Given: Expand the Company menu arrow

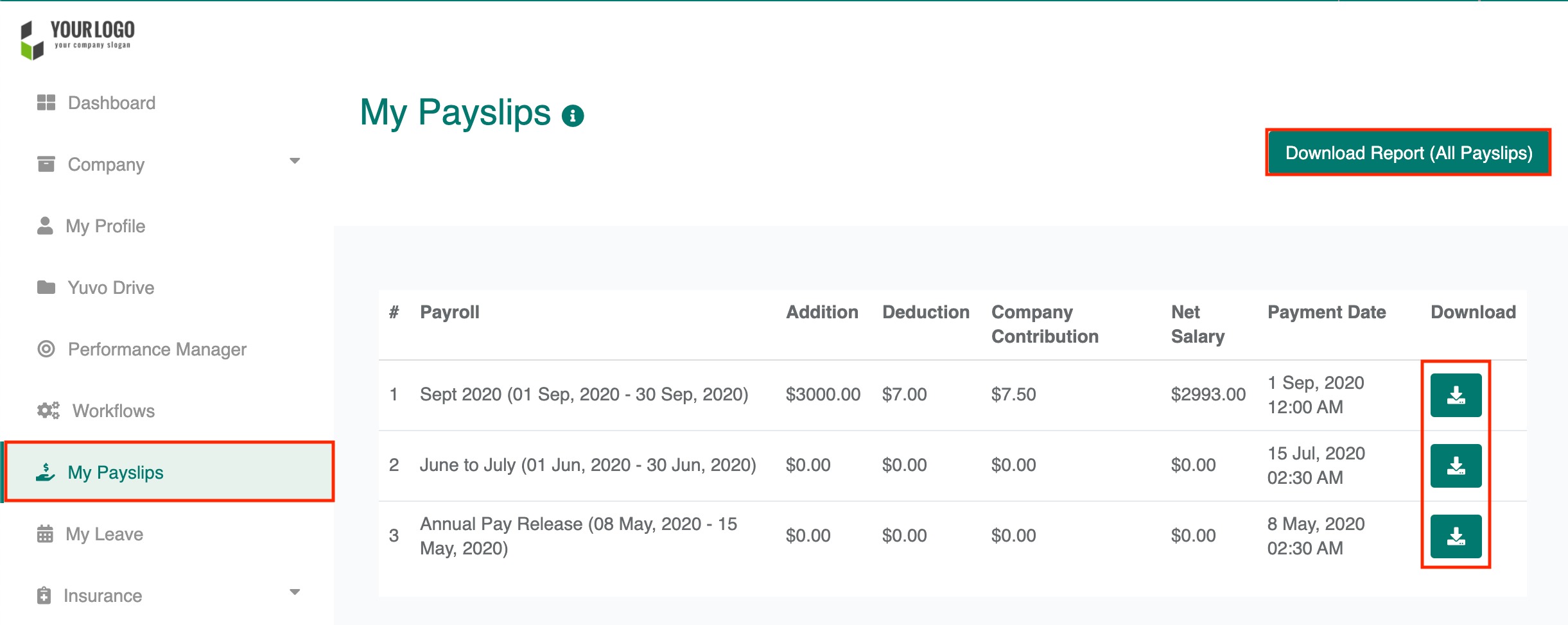Looking at the screenshot, I should (x=295, y=161).
